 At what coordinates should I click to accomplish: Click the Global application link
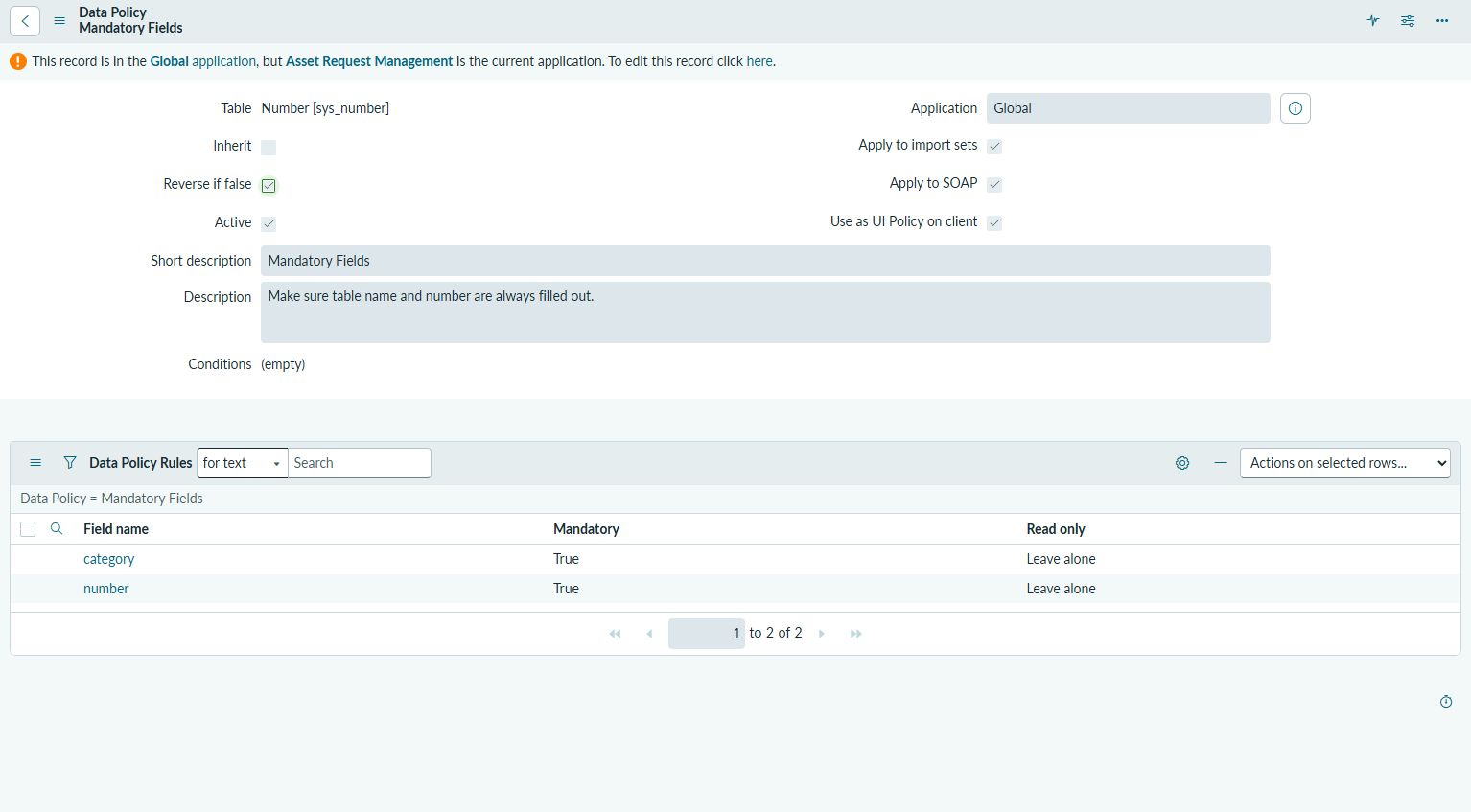coord(202,61)
